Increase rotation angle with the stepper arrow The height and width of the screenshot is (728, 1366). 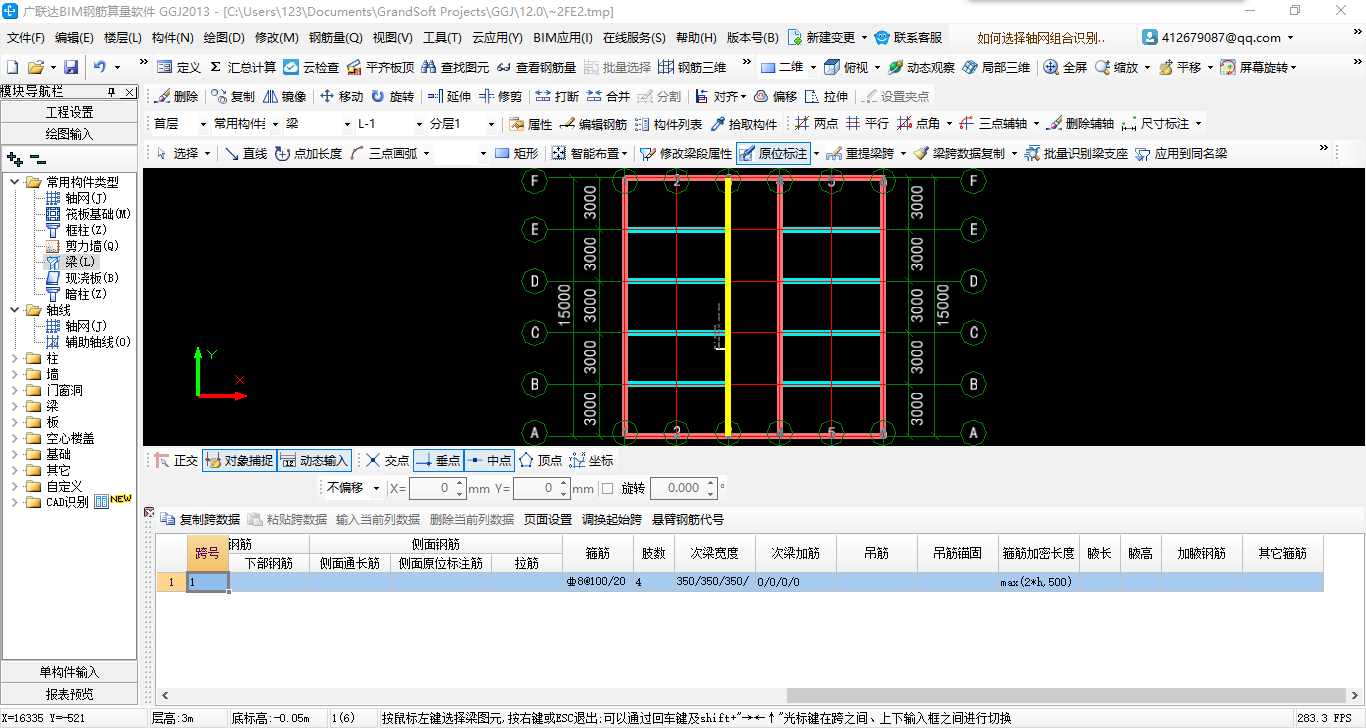(x=710, y=483)
